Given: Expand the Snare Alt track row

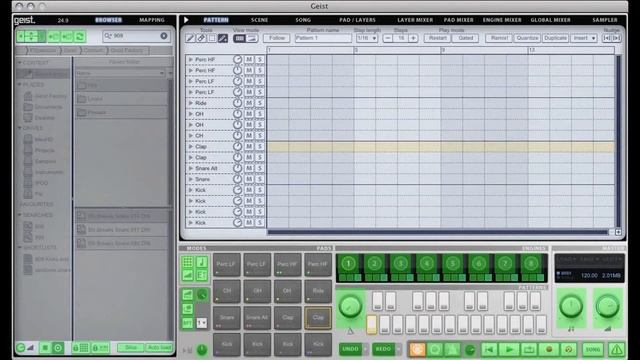Looking at the screenshot, I should [191, 168].
